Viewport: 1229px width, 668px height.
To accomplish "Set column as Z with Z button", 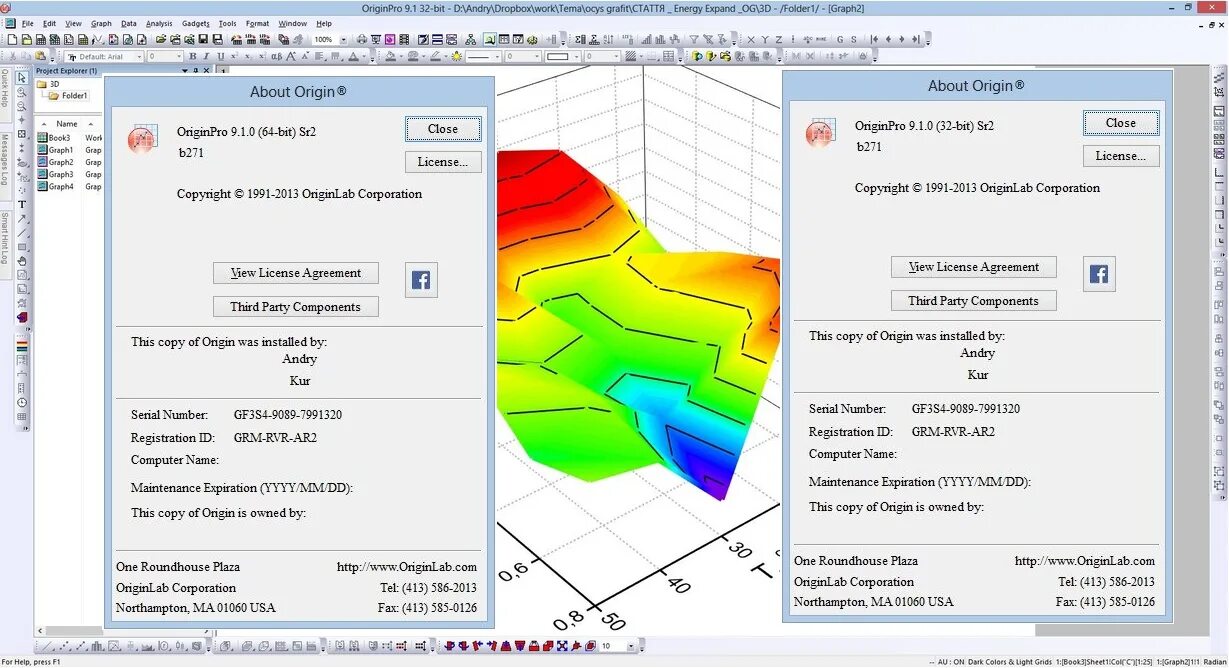I will 779,39.
